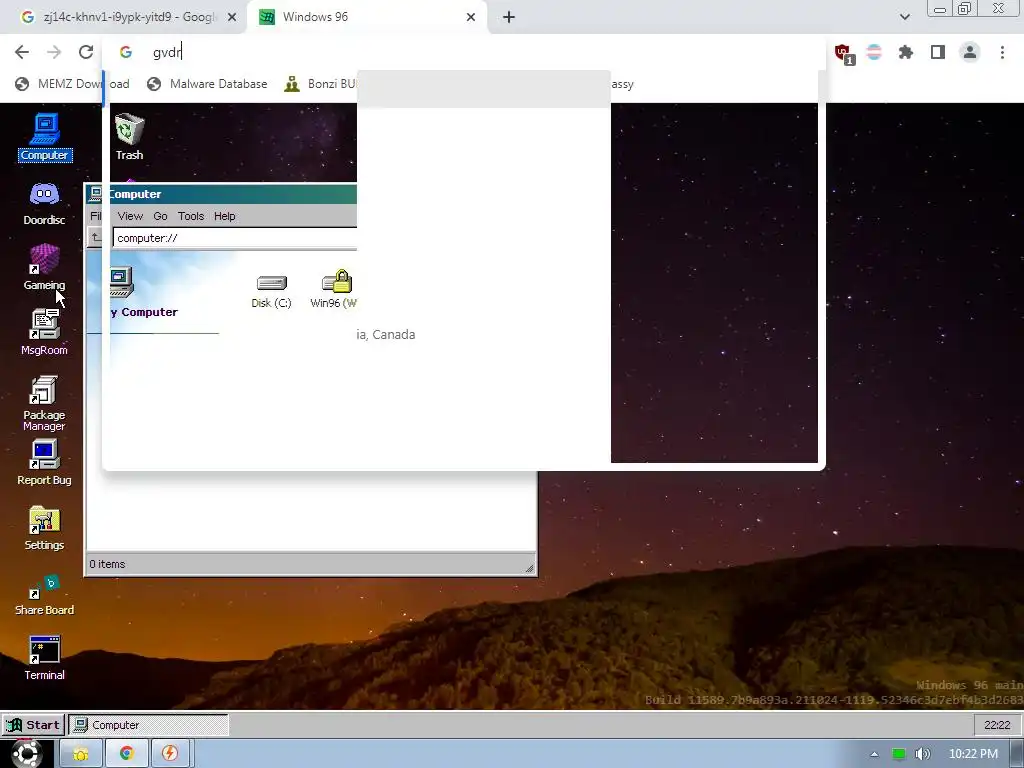Open the Report Bug desktop icon
Image resolution: width=1024 pixels, height=768 pixels.
(x=44, y=462)
